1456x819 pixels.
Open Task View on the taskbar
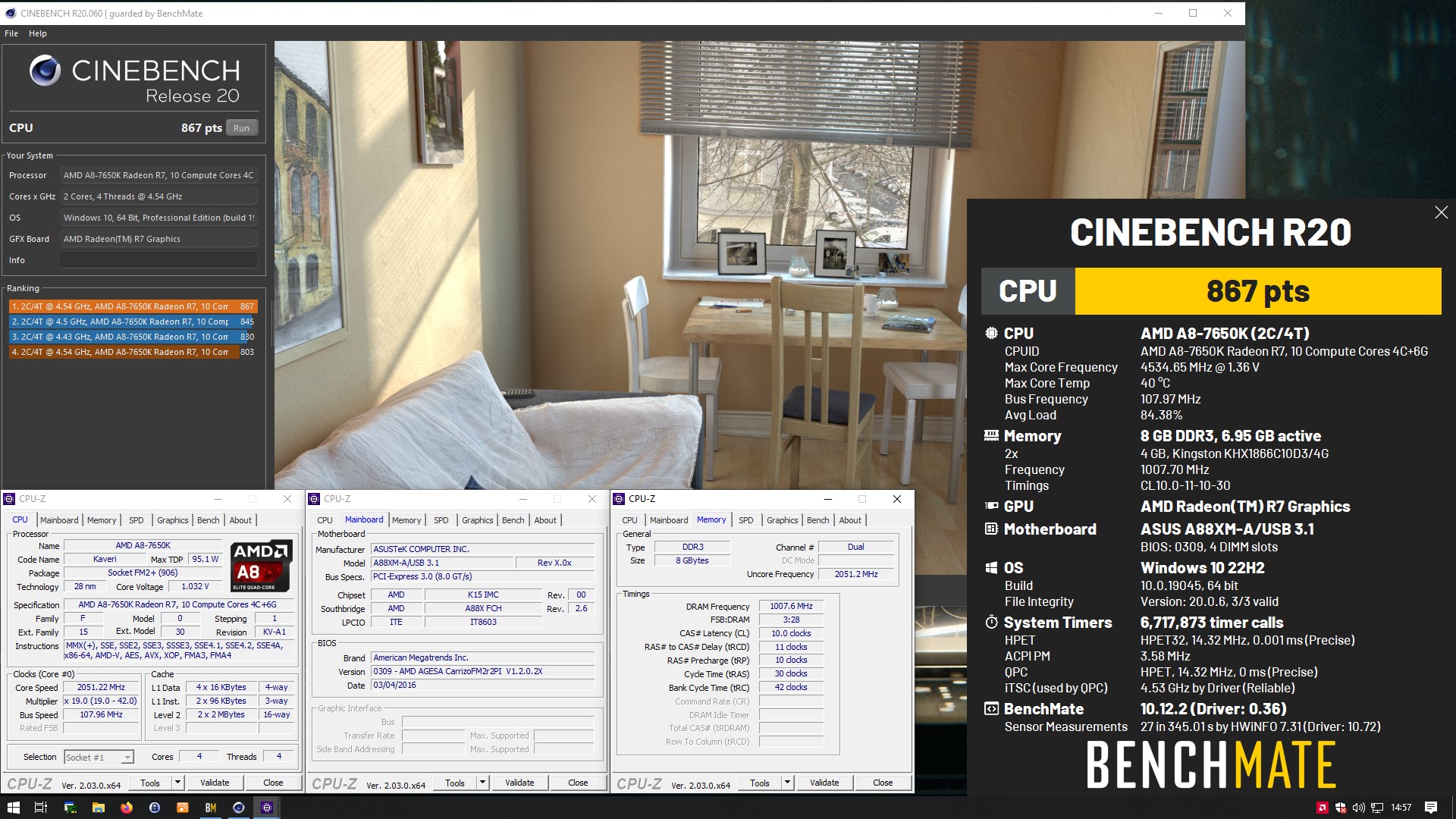(x=41, y=808)
